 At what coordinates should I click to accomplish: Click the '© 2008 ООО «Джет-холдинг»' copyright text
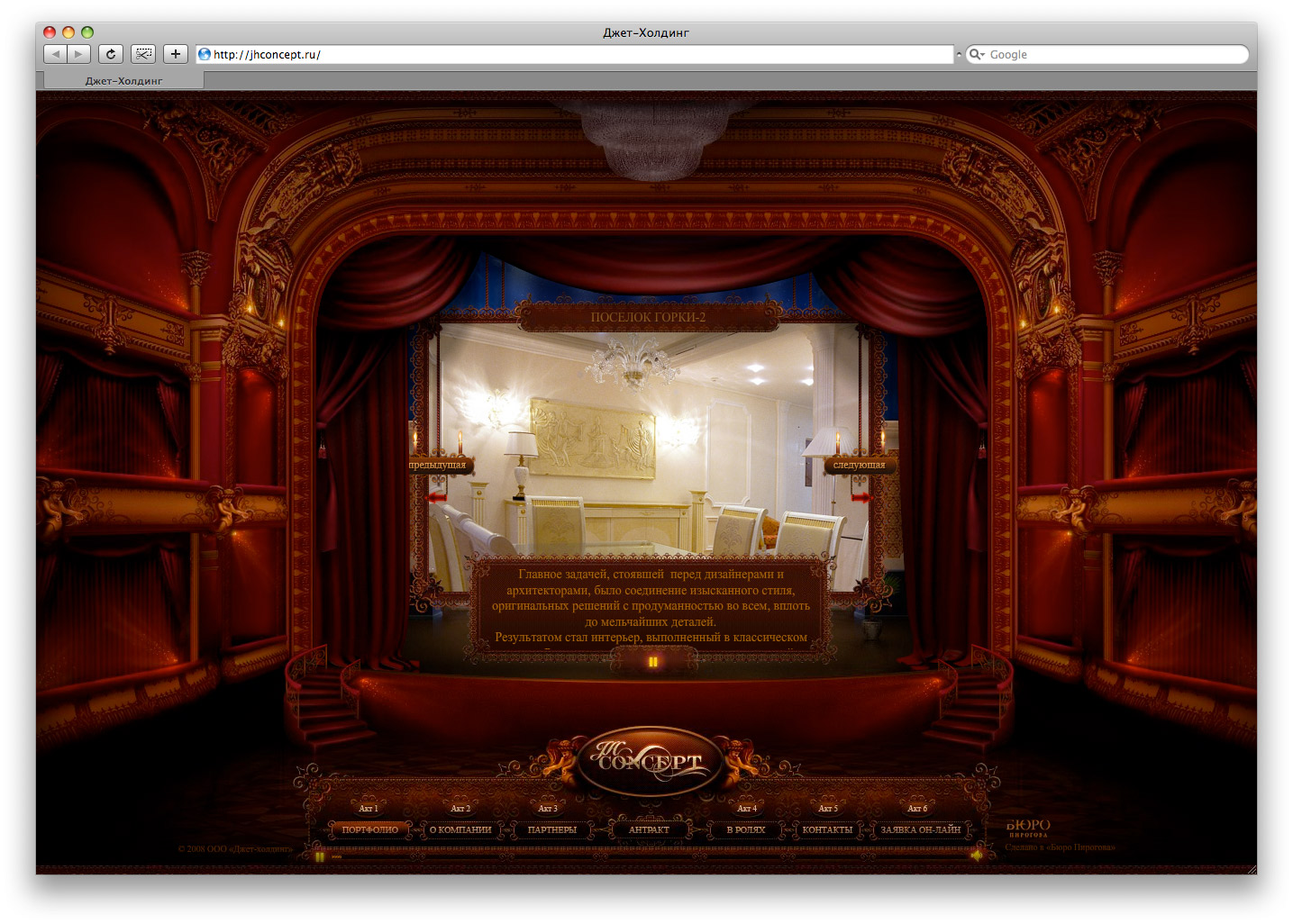tap(235, 848)
